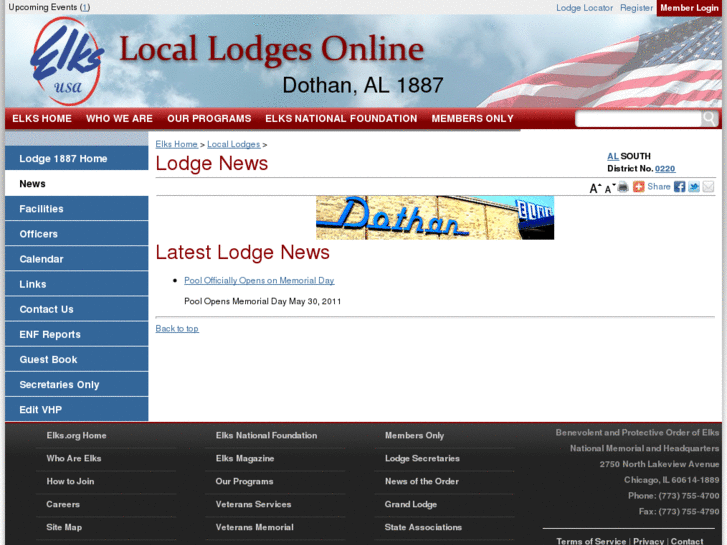This screenshot has height=545, width=727.
Task: Open footer How to Join link
Action: tap(70, 481)
